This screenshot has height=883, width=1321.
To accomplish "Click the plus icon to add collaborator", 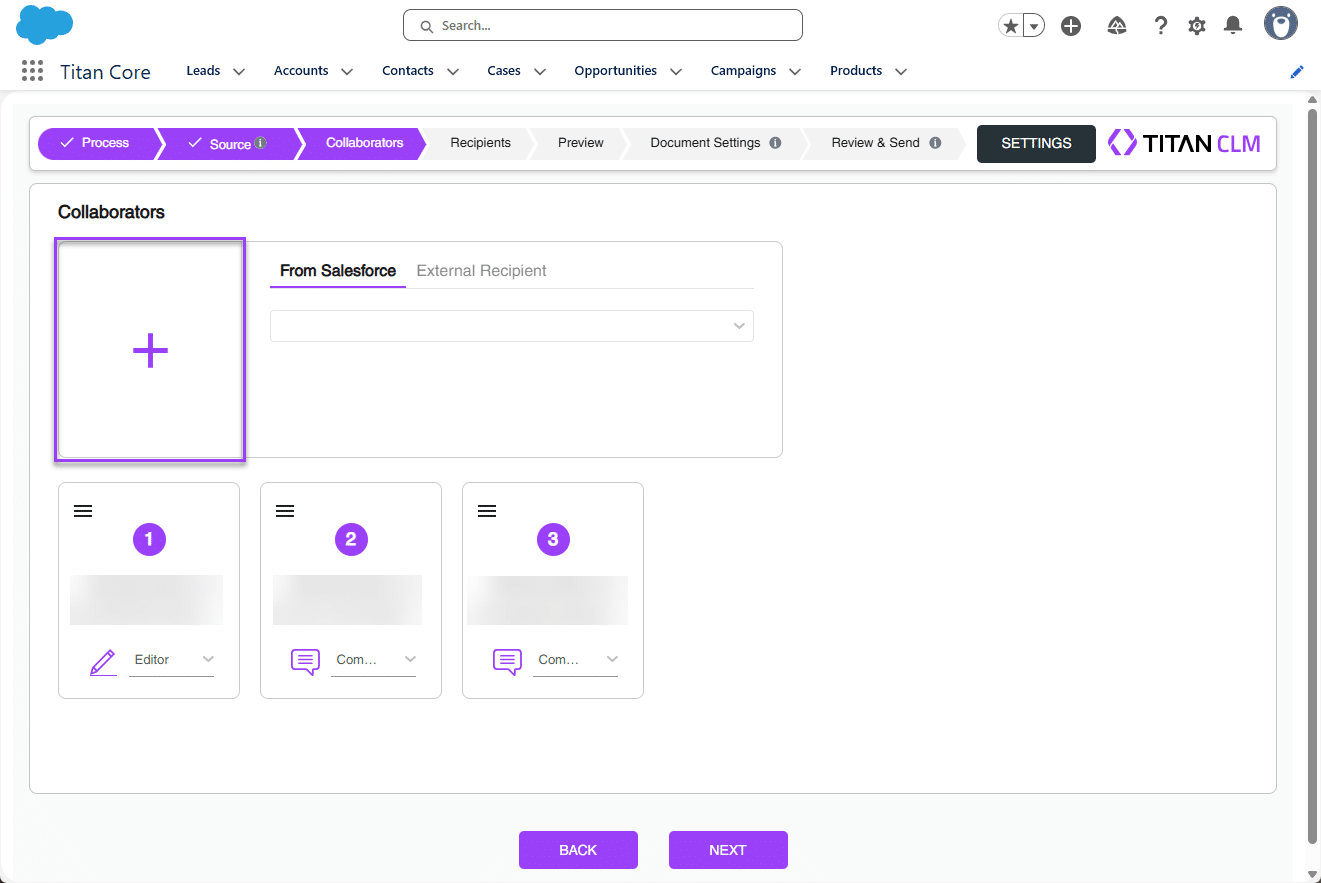I will tap(150, 351).
